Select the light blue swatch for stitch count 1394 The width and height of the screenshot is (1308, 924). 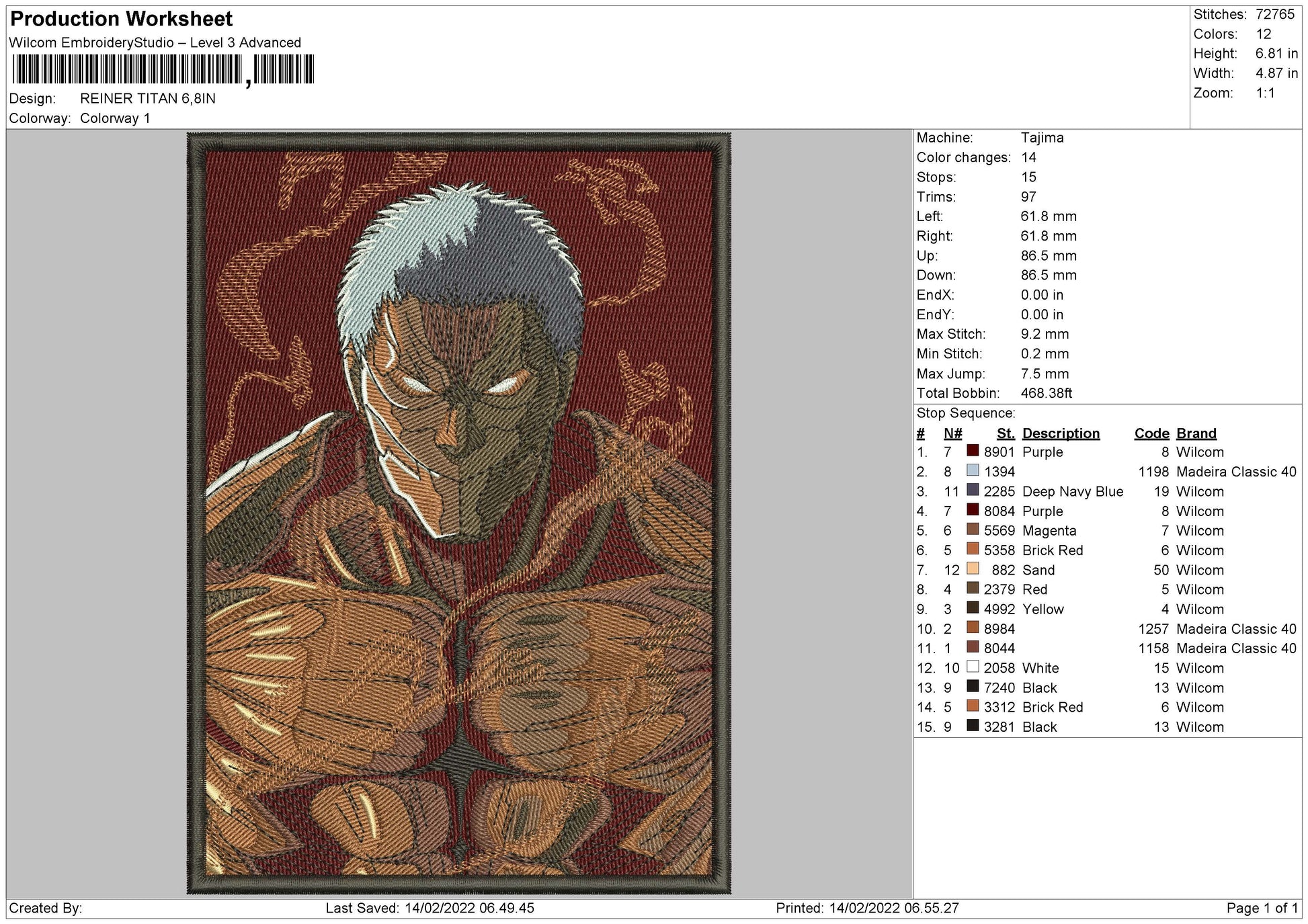(x=973, y=471)
